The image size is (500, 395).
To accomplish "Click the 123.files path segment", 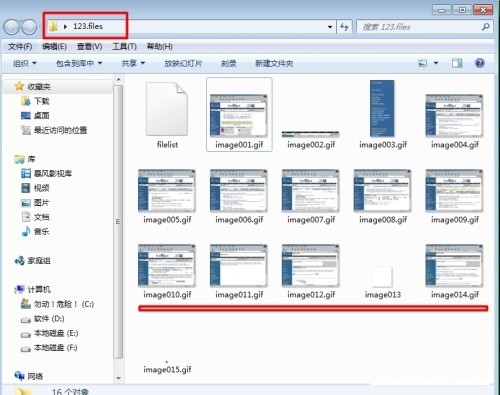I will click(x=88, y=26).
